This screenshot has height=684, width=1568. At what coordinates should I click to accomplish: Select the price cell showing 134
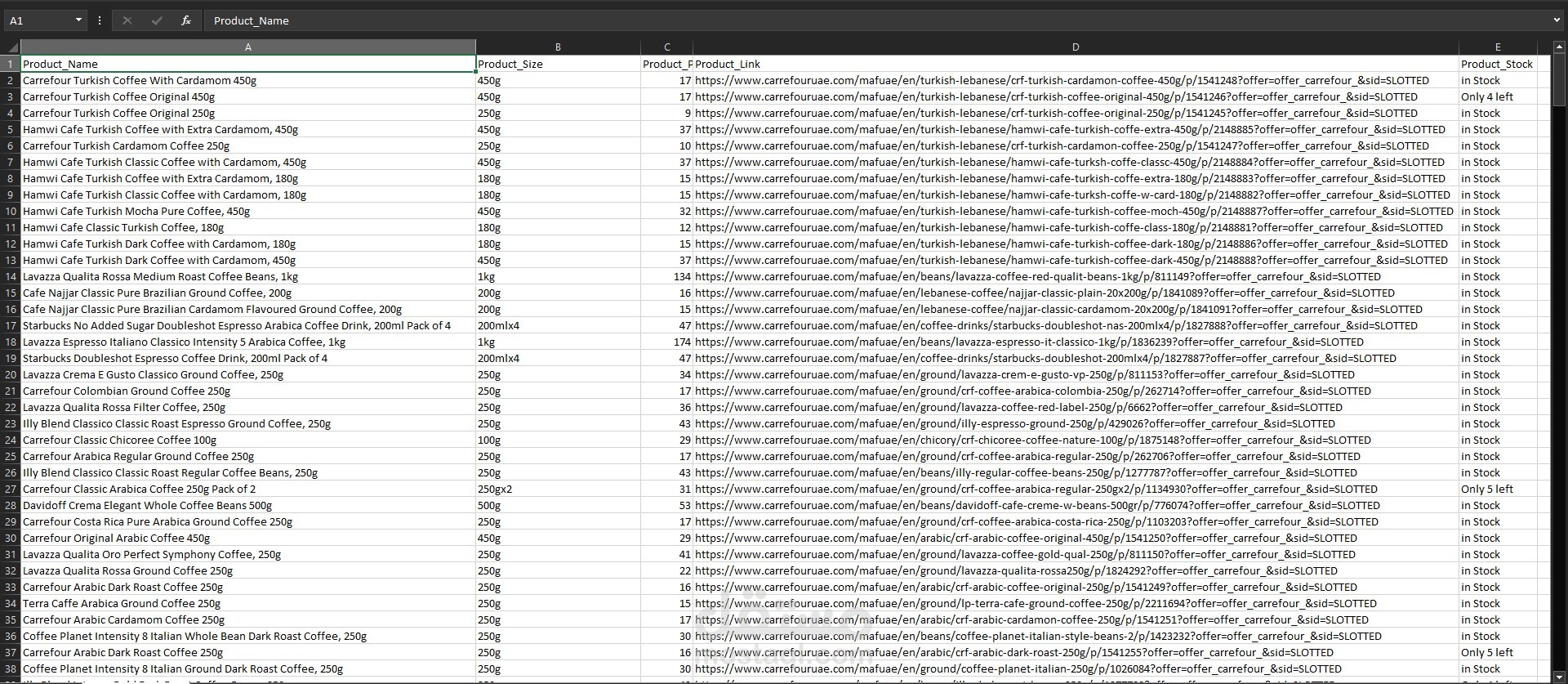click(667, 276)
